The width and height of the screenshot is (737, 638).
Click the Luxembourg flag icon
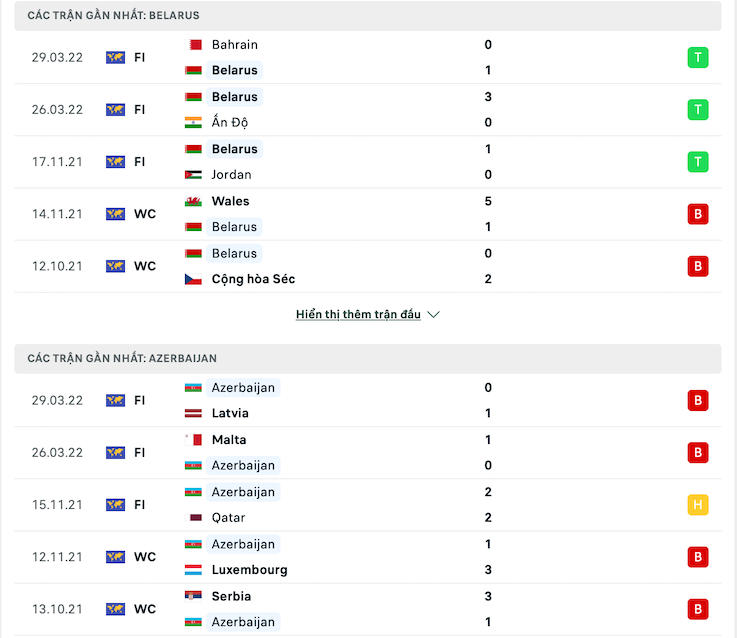click(x=193, y=570)
